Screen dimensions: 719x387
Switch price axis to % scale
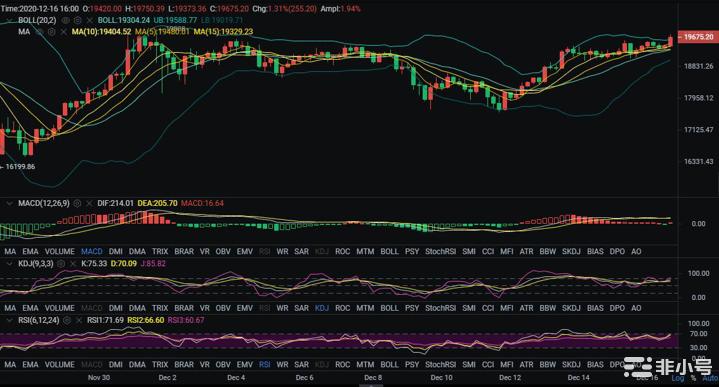pos(693,378)
